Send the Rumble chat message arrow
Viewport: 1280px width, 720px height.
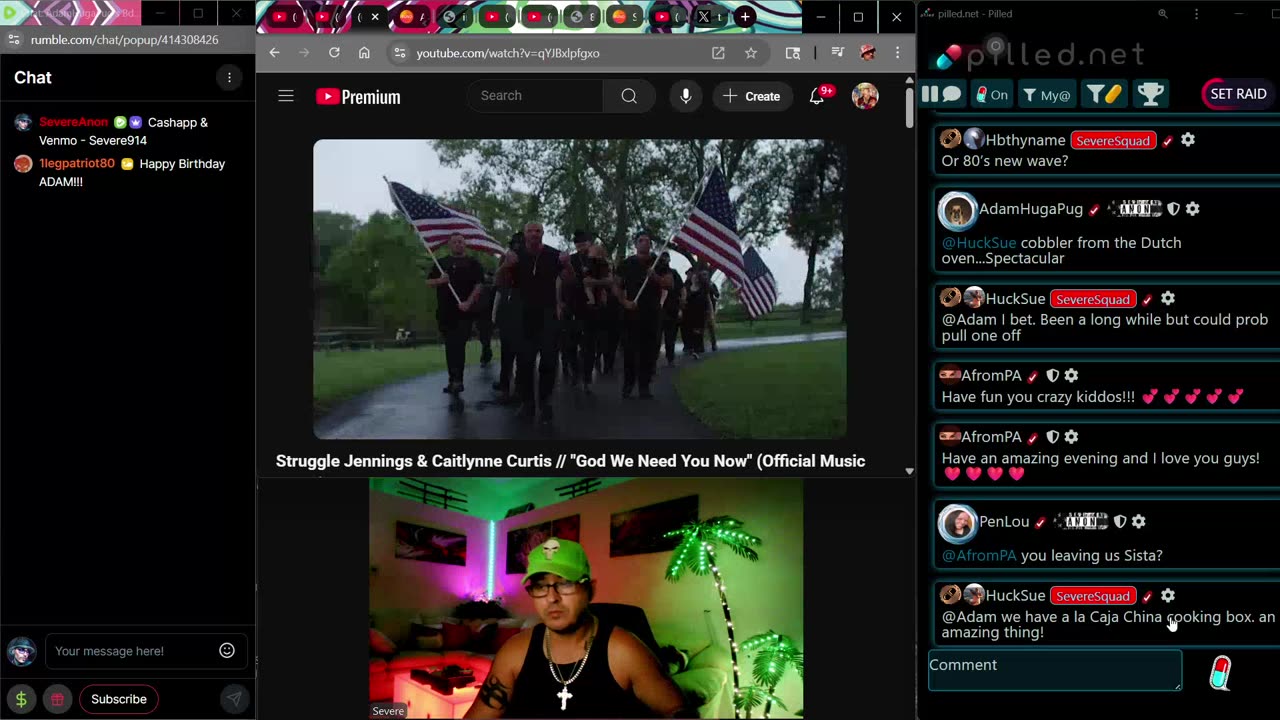point(233,699)
